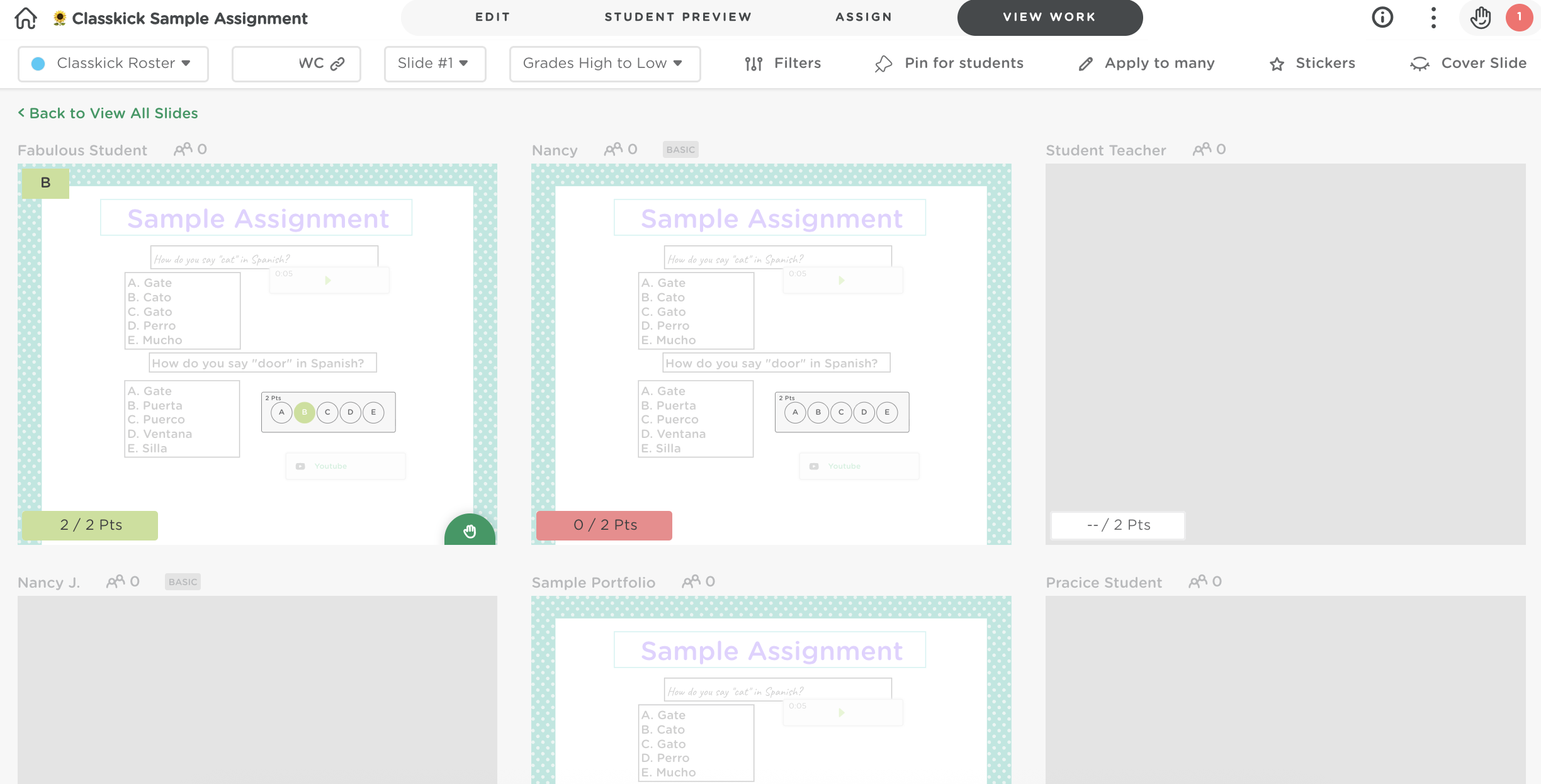
Task: Click the BASIC tag next to Nancy
Action: tap(680, 150)
